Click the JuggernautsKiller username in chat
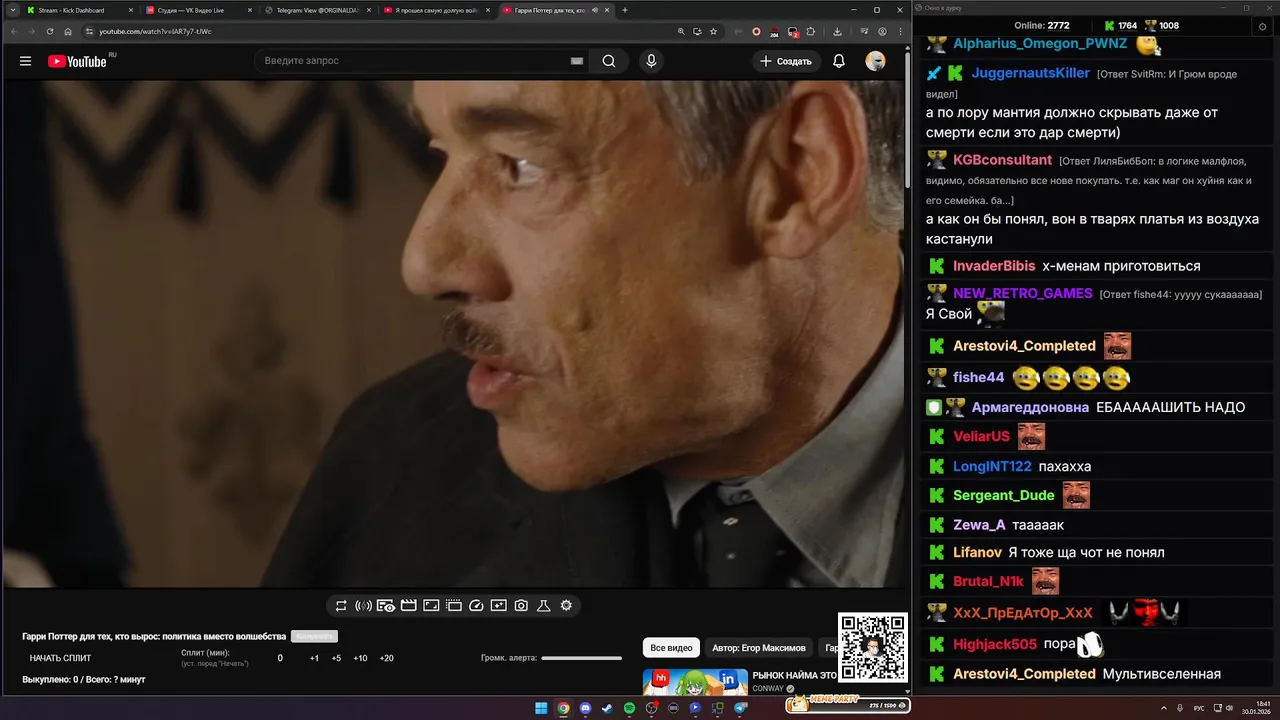 [x=1030, y=73]
